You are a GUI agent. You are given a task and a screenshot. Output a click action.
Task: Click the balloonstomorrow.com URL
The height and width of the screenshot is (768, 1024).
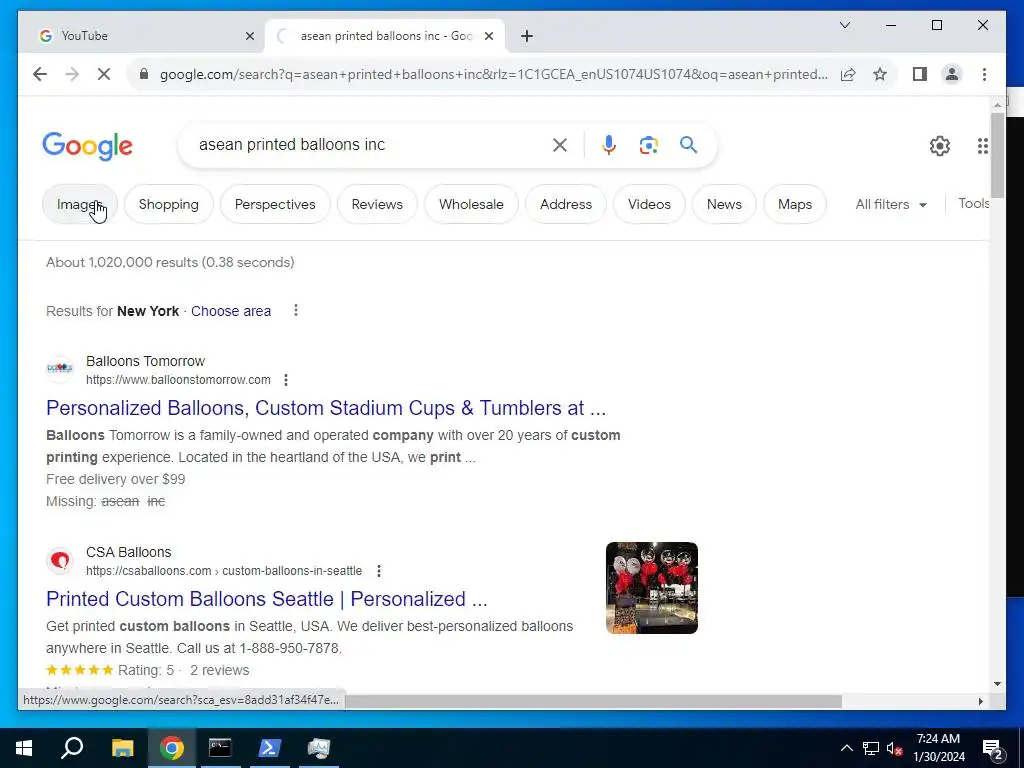(x=178, y=380)
